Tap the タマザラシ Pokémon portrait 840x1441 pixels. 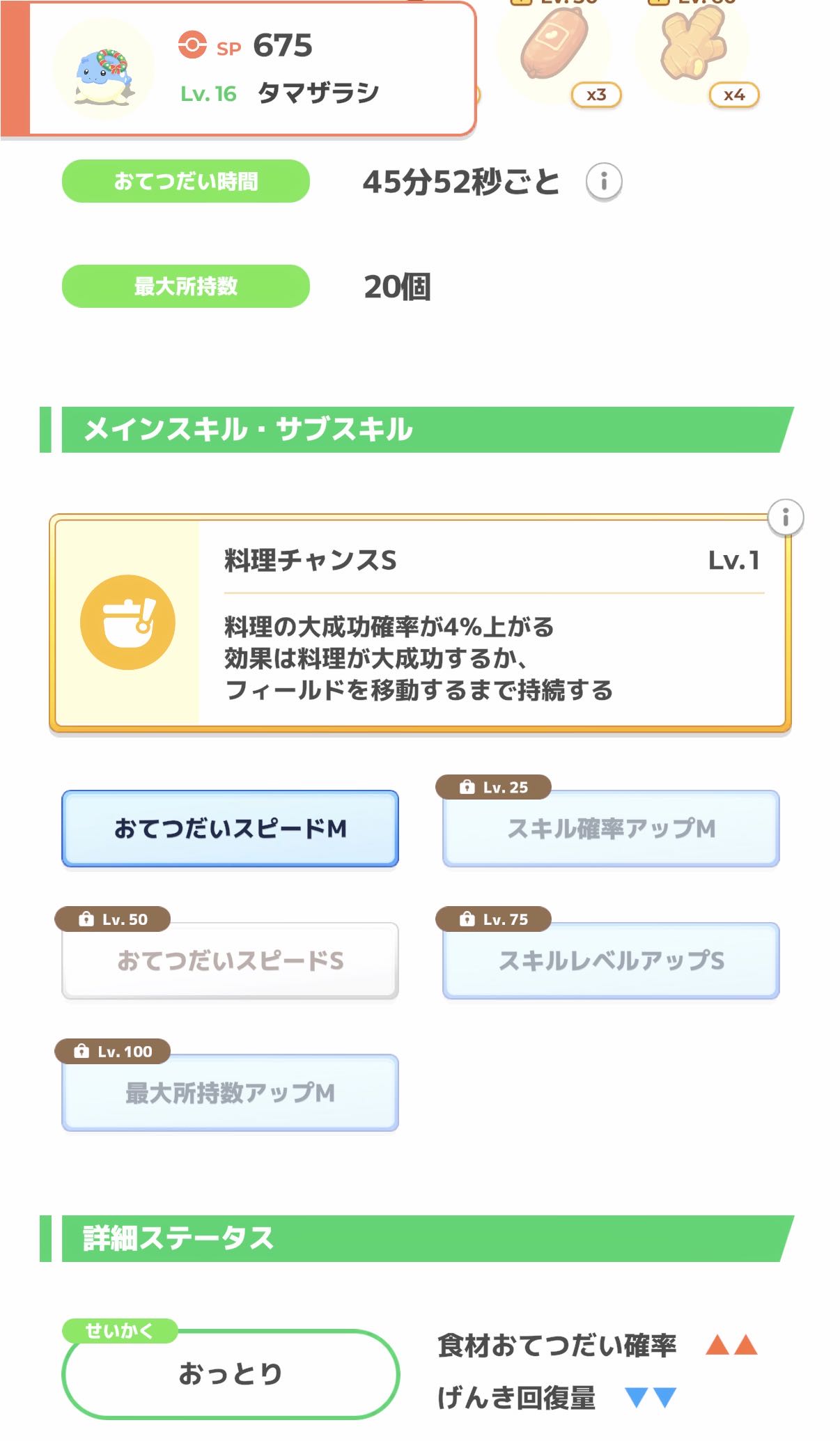point(104,70)
